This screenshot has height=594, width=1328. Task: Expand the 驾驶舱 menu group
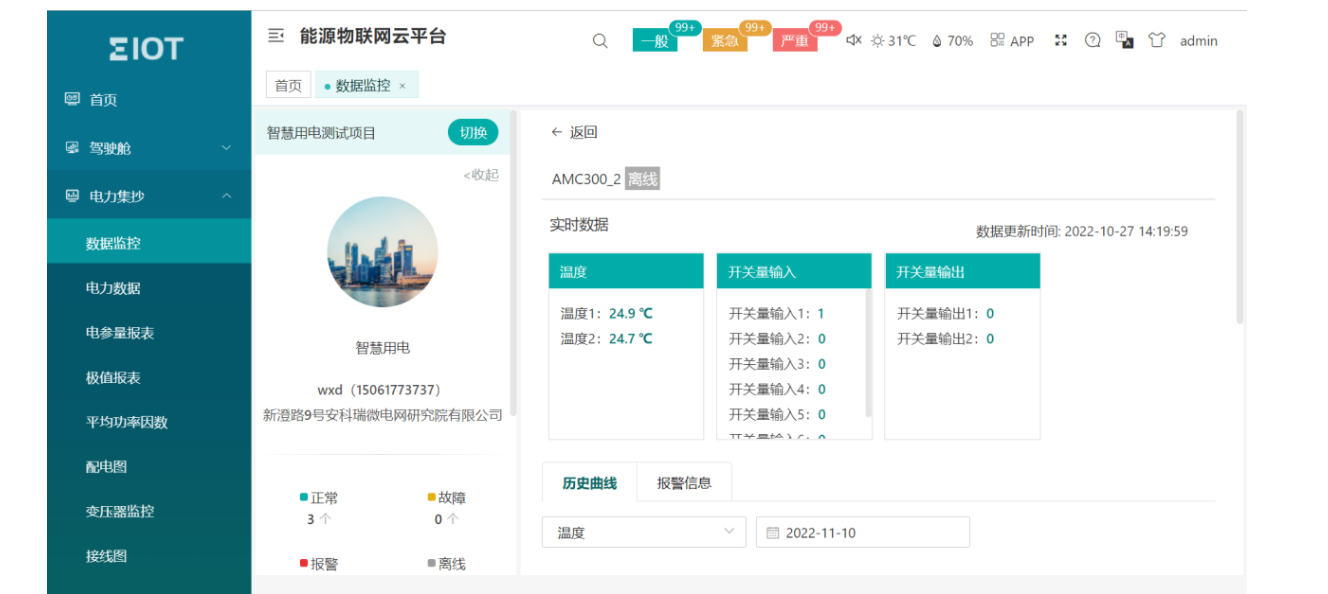pyautogui.click(x=148, y=148)
